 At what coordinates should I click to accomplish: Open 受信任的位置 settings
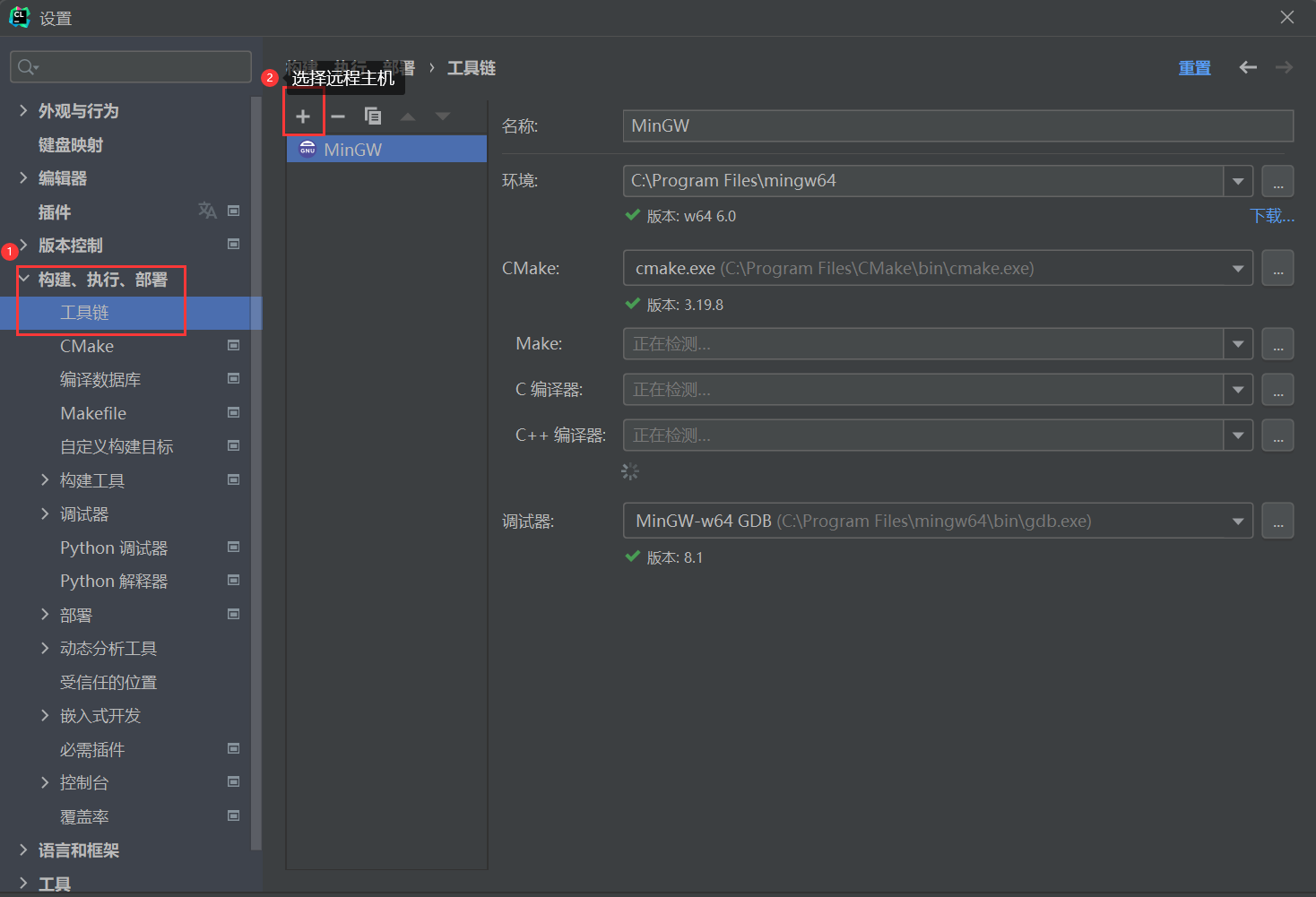(108, 683)
